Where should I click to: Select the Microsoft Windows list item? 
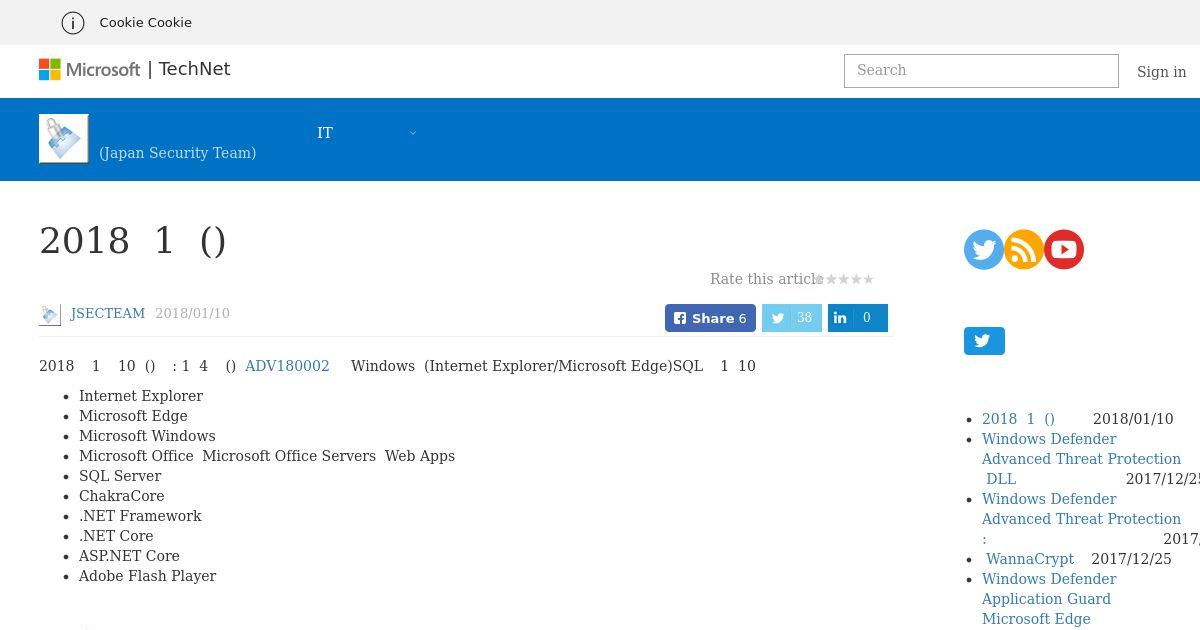(x=147, y=436)
